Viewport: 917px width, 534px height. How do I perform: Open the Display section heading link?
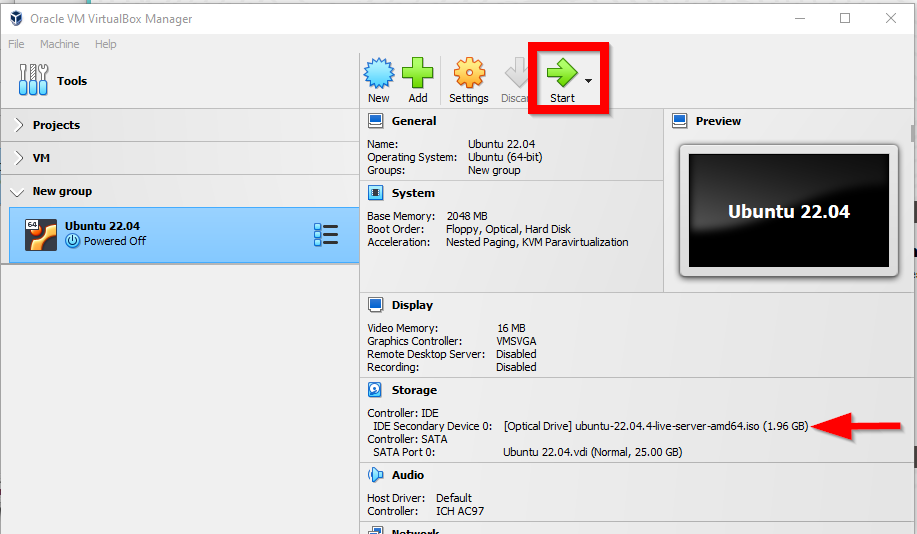point(412,305)
